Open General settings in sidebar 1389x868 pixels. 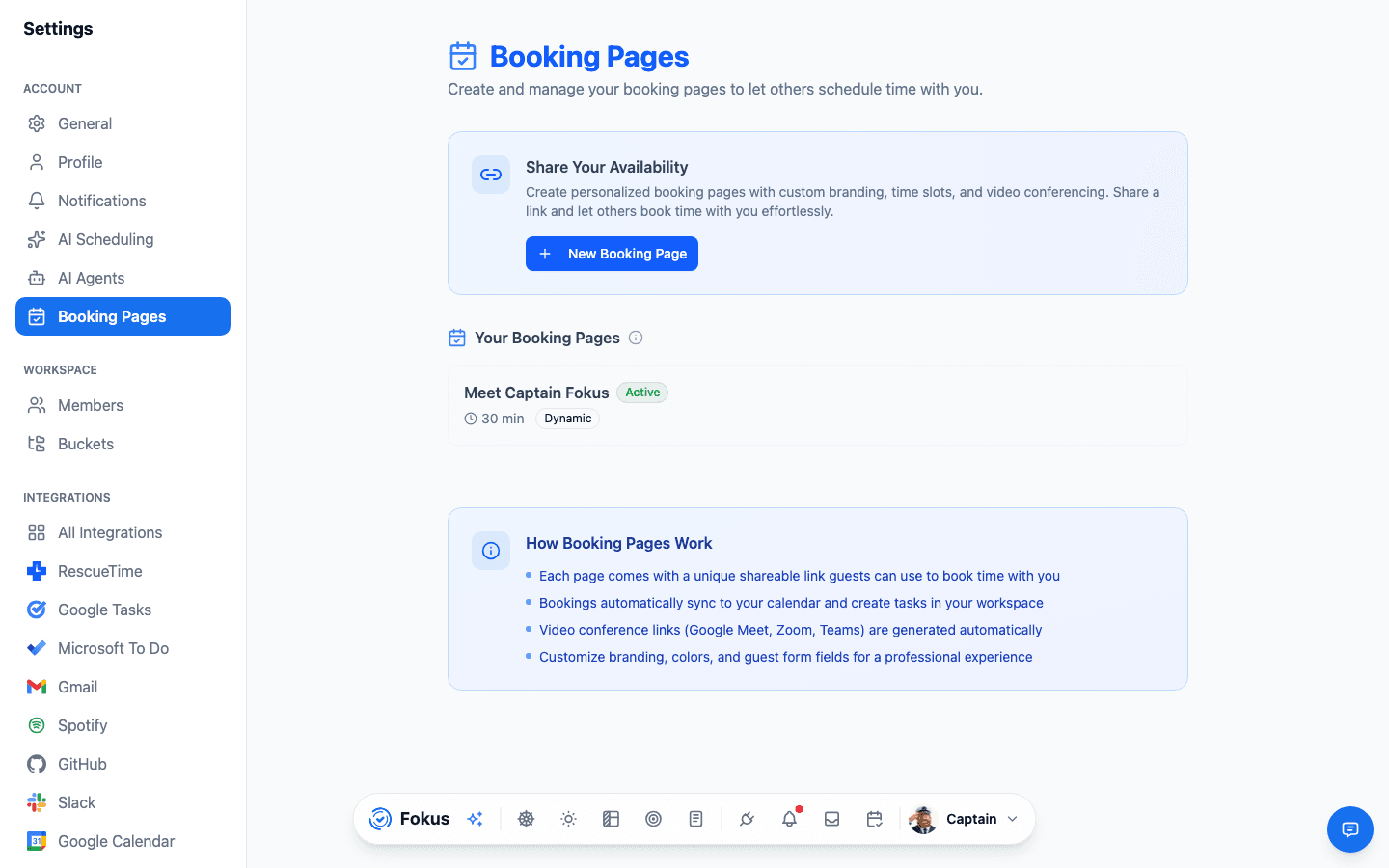coord(123,123)
